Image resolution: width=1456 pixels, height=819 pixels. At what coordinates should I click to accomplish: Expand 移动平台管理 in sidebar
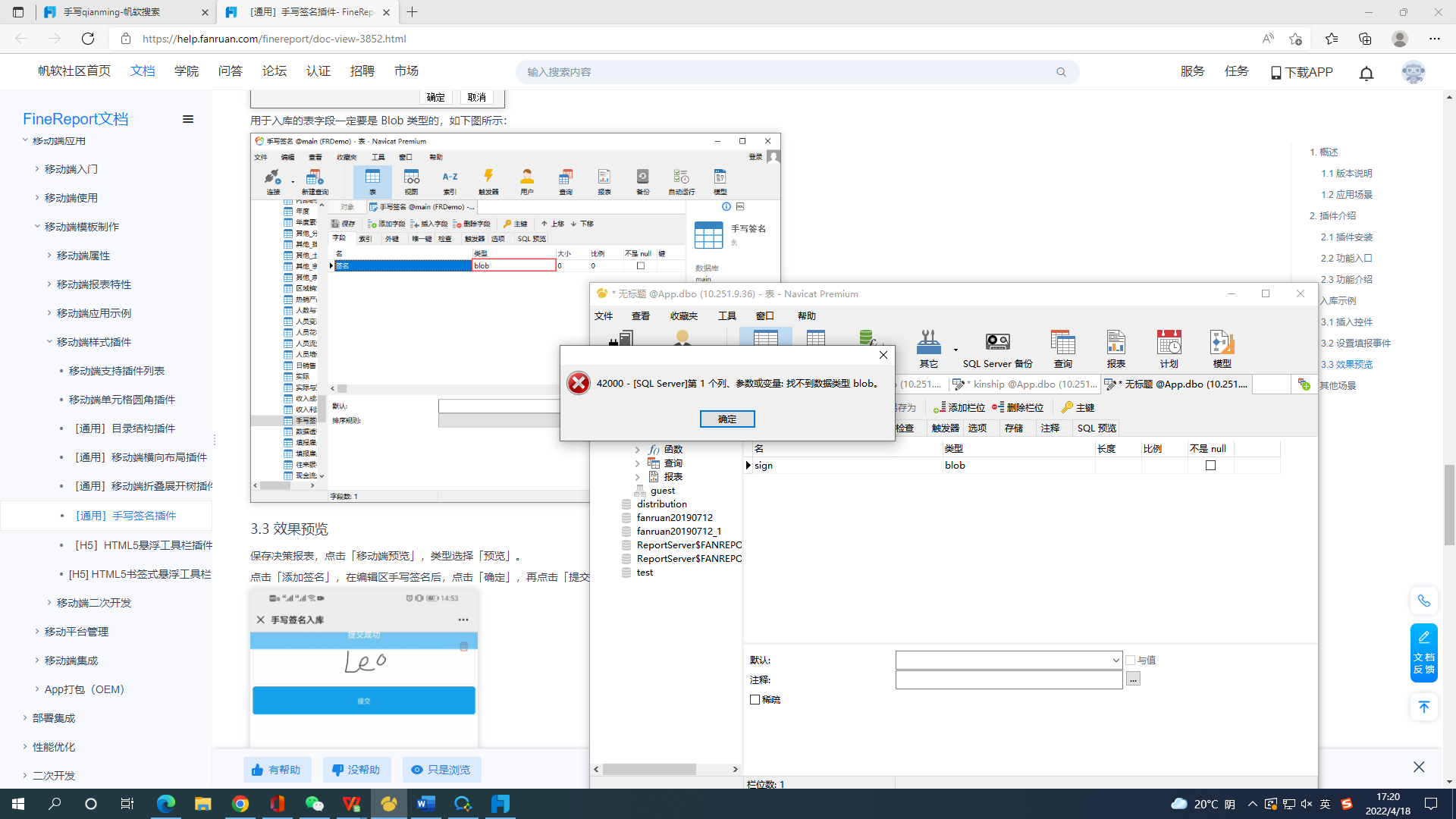tap(37, 631)
